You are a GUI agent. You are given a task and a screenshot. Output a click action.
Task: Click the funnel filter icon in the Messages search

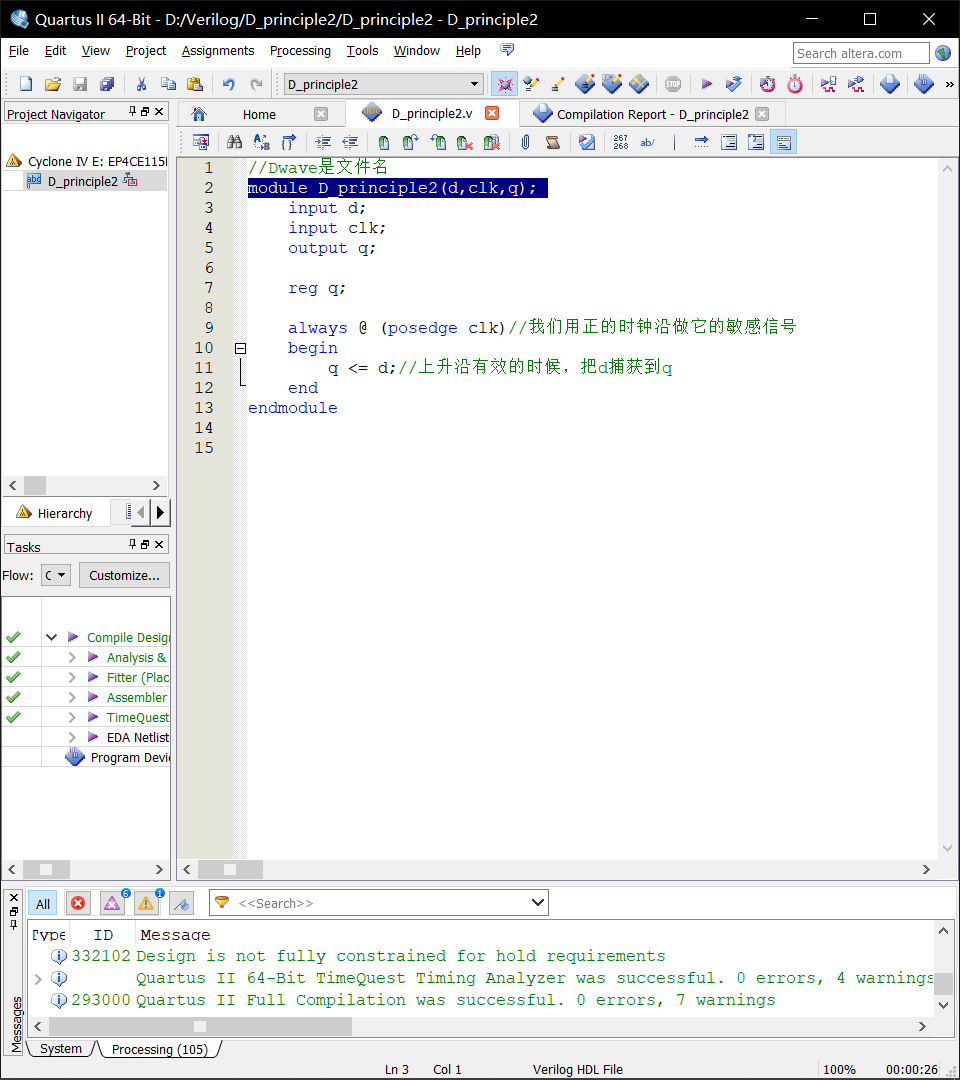tap(222, 902)
